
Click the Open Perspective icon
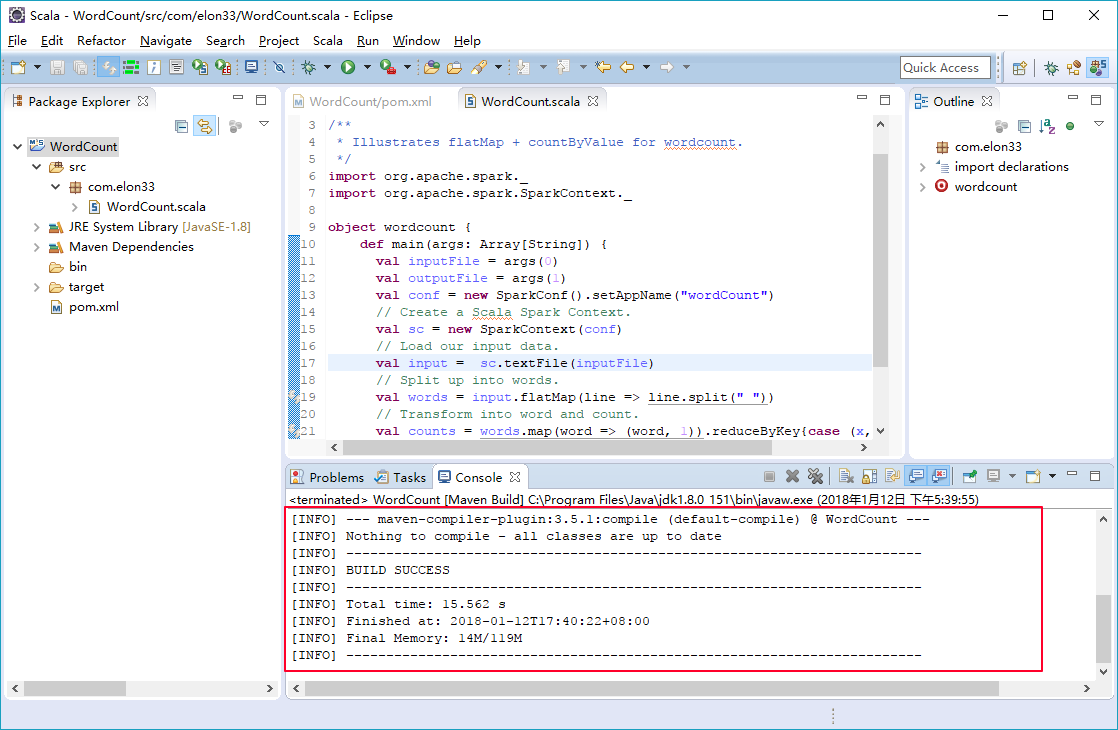pos(1019,68)
